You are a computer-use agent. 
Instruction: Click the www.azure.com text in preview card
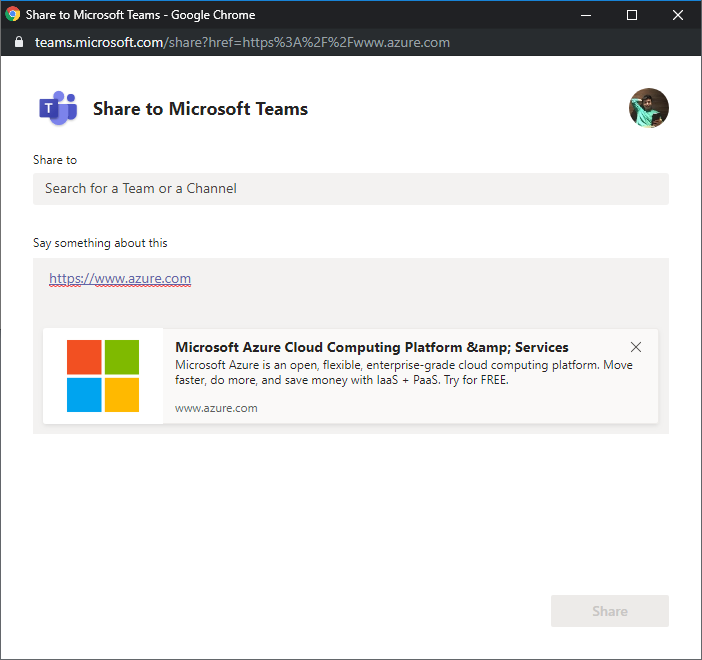(216, 408)
